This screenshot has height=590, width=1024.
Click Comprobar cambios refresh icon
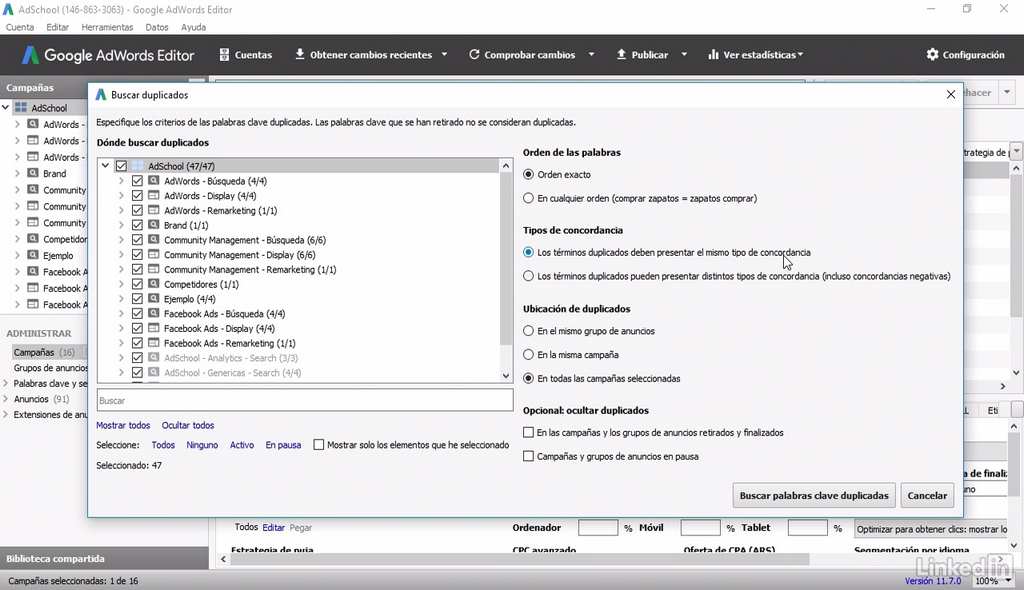pos(474,54)
